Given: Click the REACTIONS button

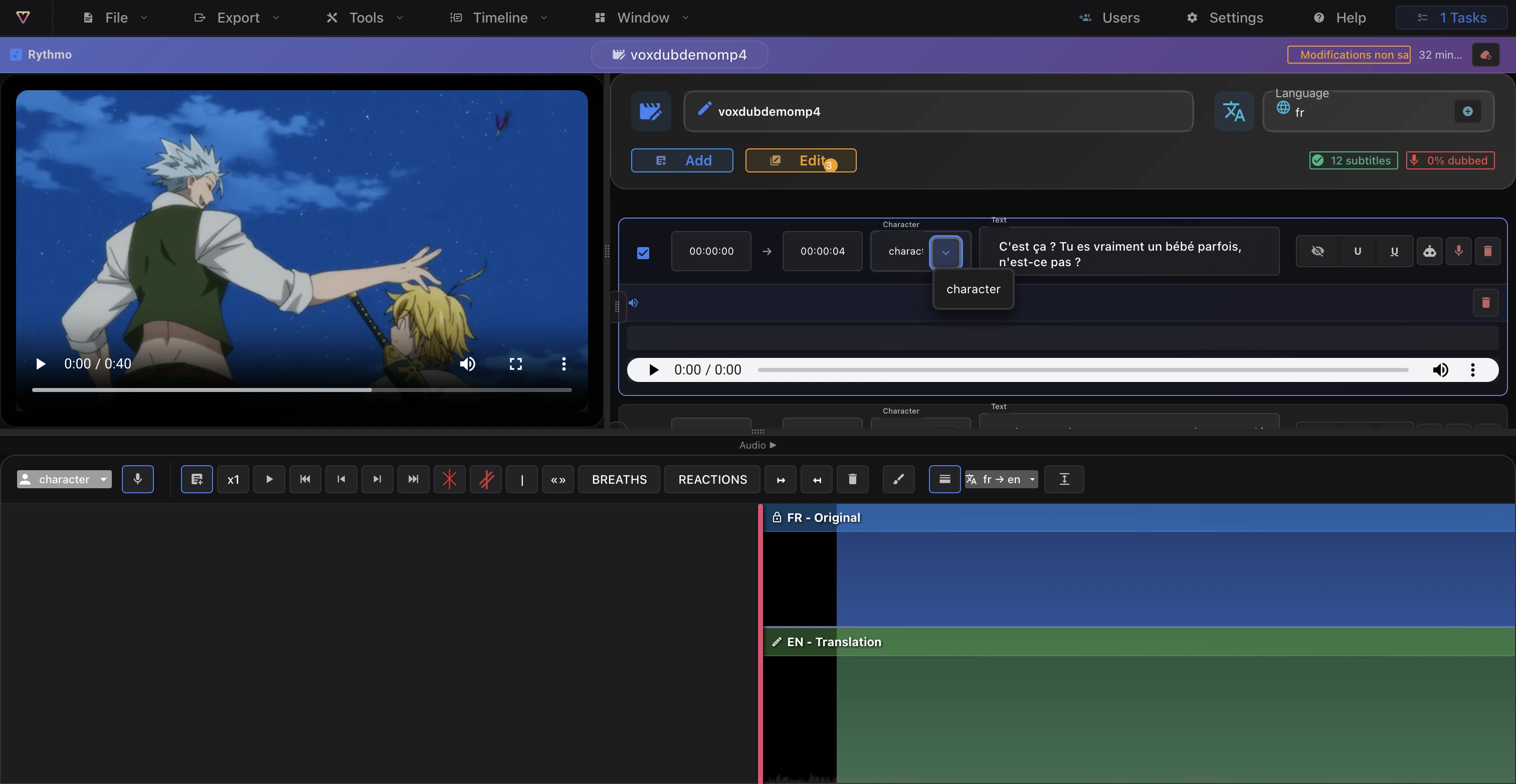Looking at the screenshot, I should coord(713,479).
